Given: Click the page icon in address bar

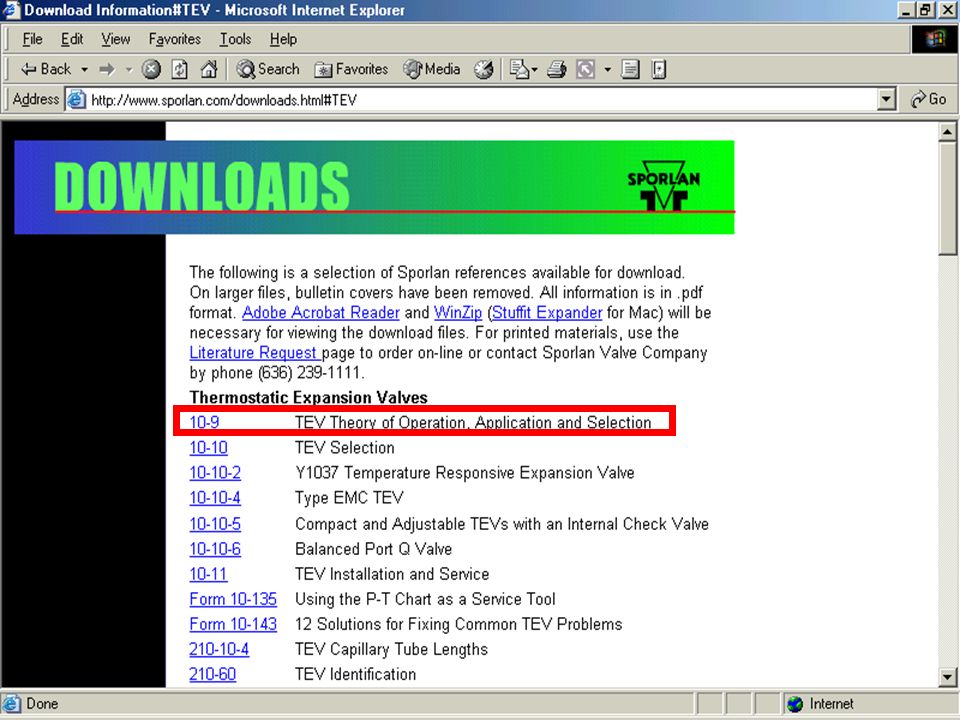Looking at the screenshot, I should (76, 99).
